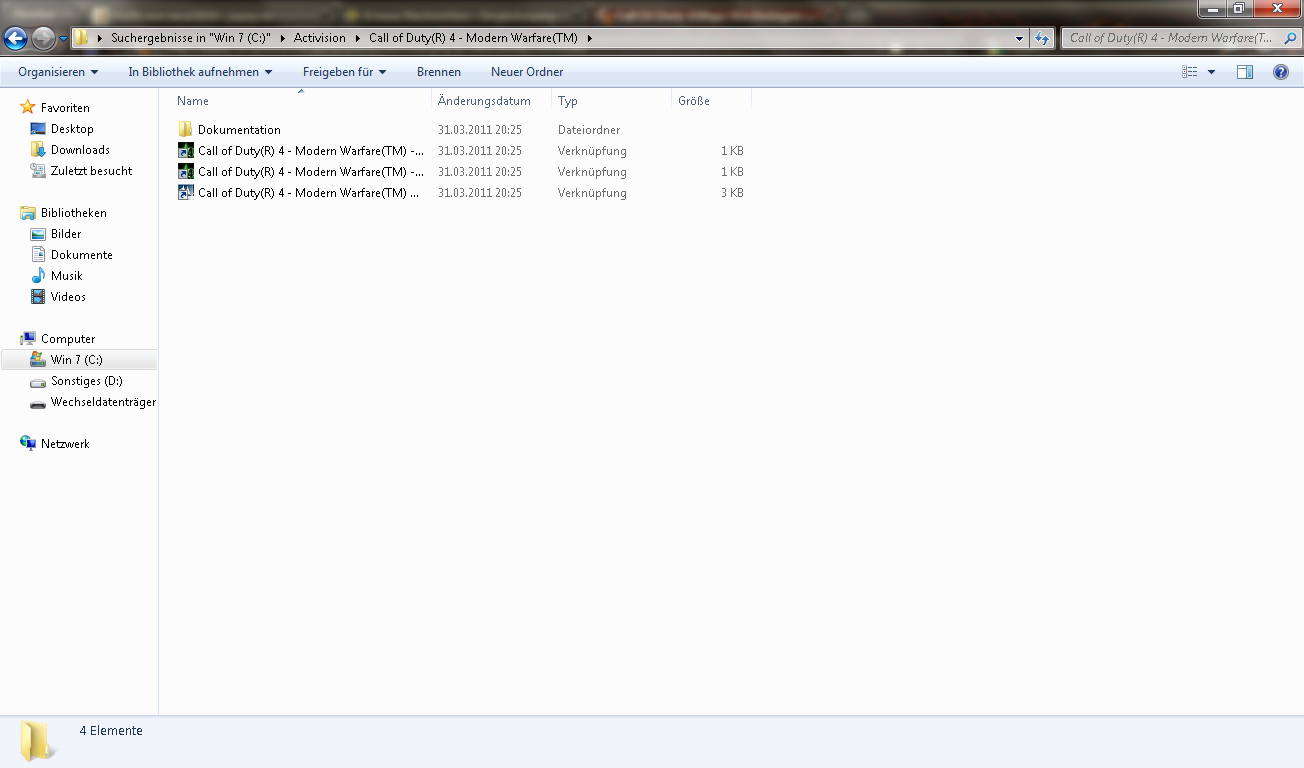This screenshot has height=768, width=1304.
Task: Change the view using the view icon
Action: 1190,72
